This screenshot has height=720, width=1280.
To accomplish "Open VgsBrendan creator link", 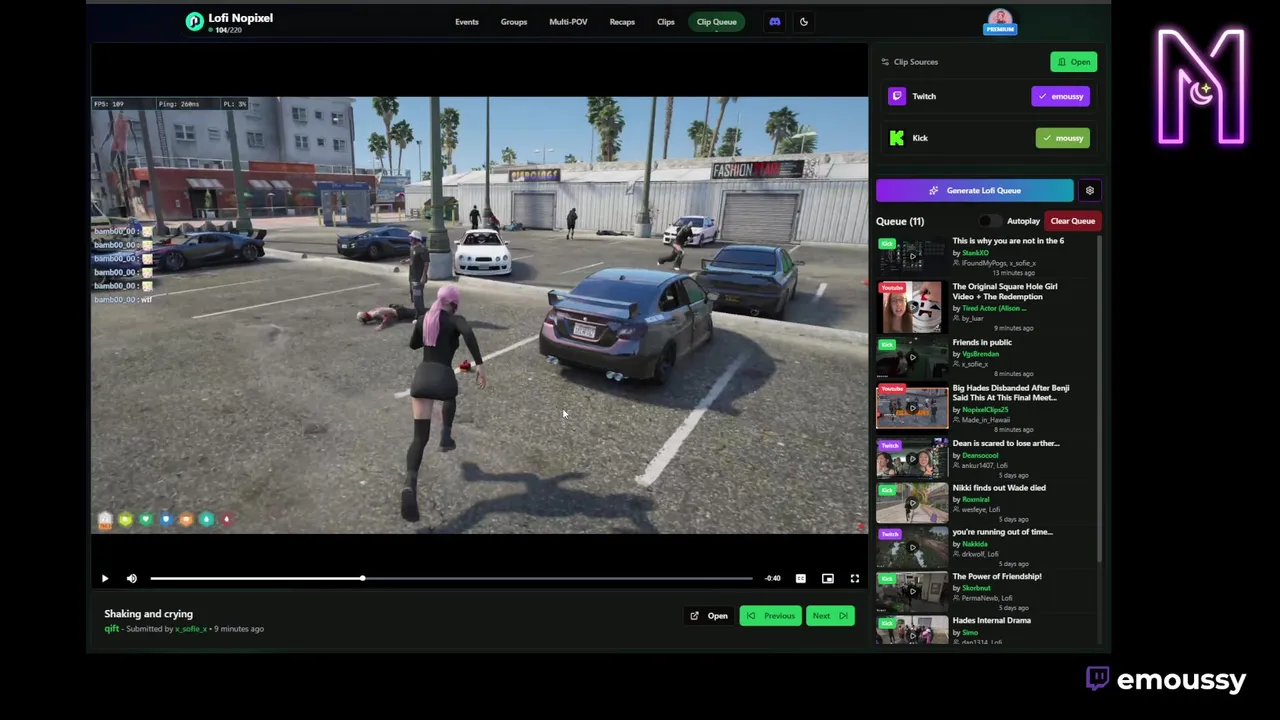I will point(980,354).
